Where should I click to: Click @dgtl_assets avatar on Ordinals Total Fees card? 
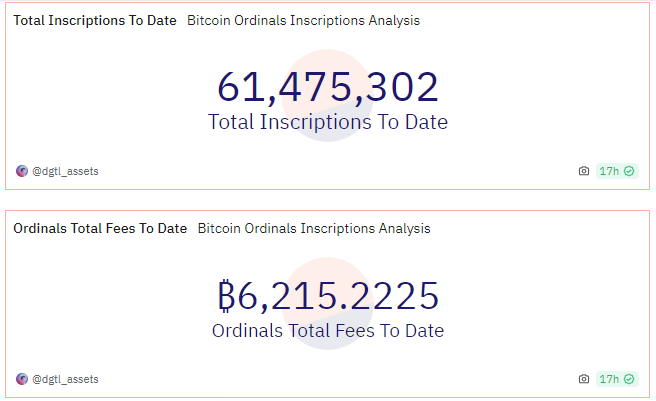point(22,379)
